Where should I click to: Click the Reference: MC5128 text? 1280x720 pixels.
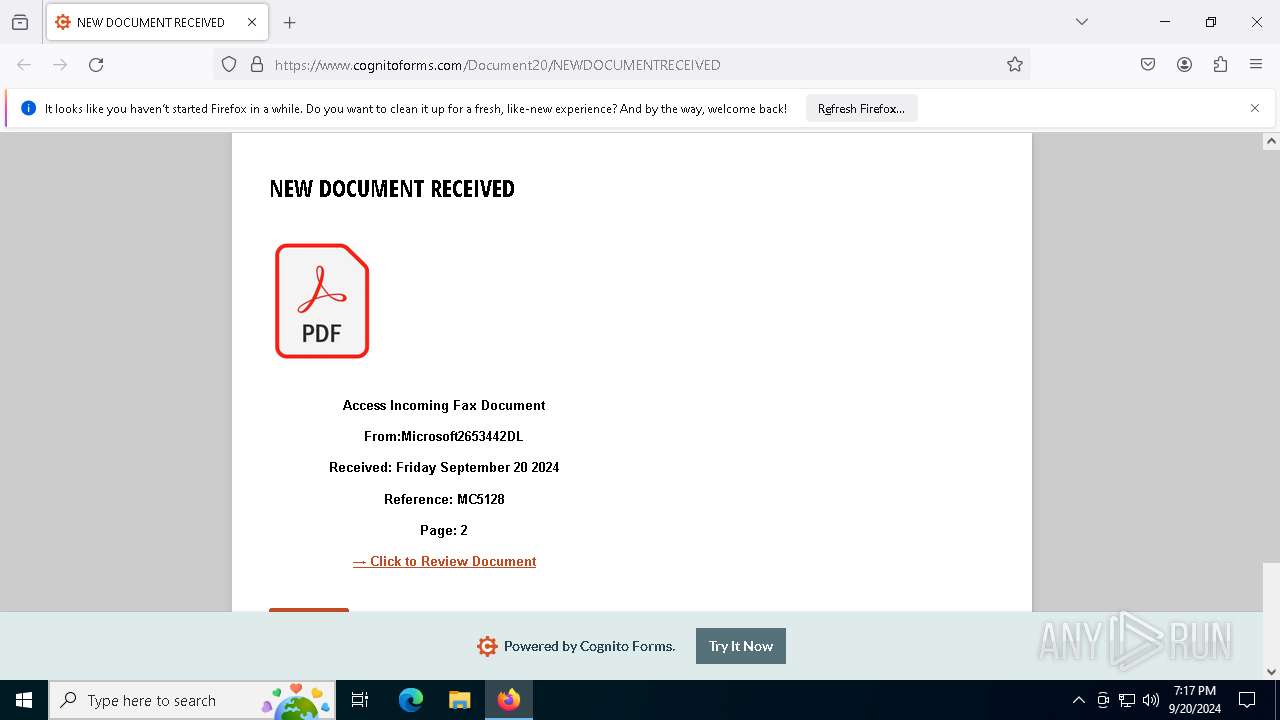[444, 499]
